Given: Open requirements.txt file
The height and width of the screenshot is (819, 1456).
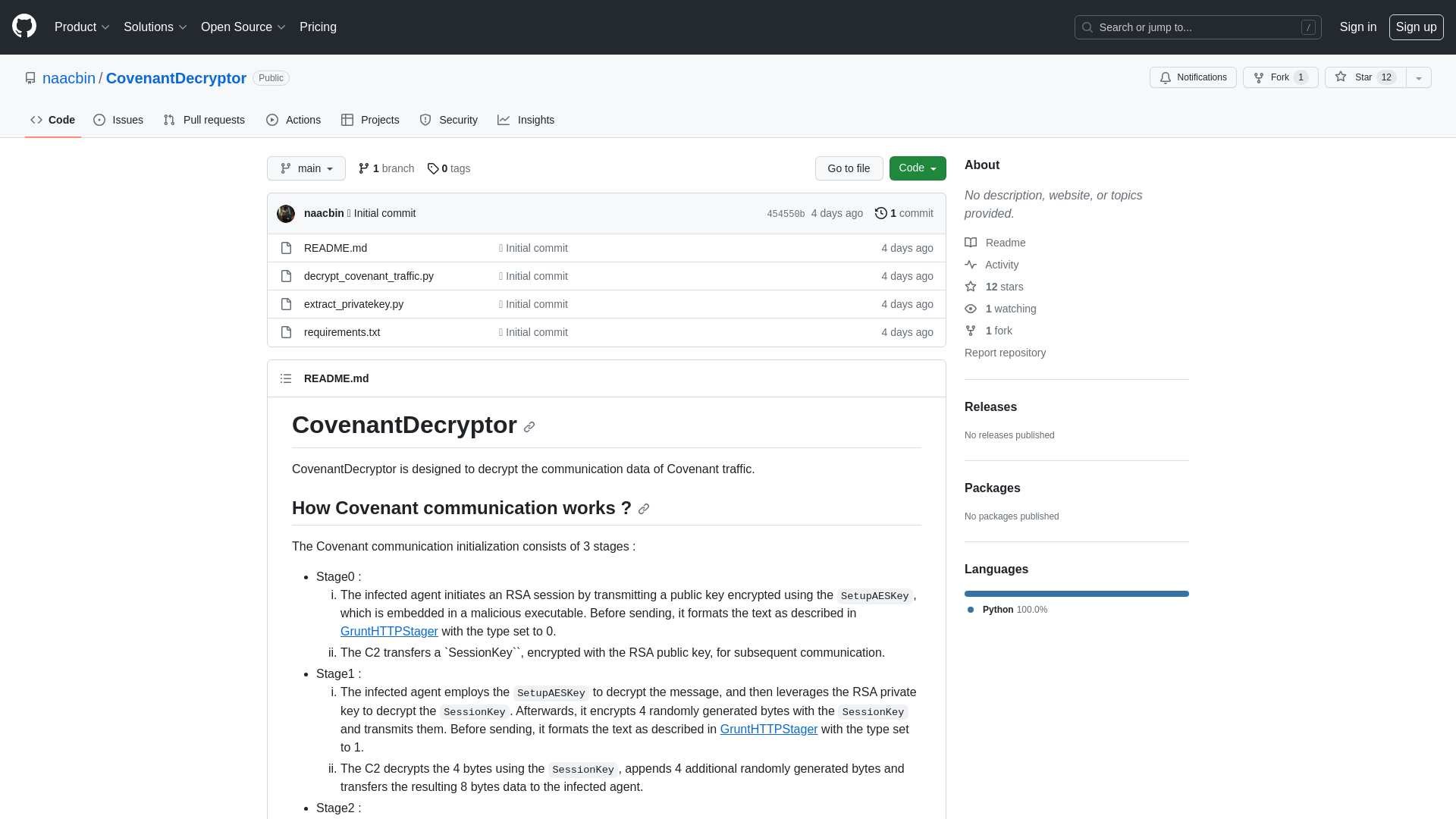Looking at the screenshot, I should tap(342, 332).
